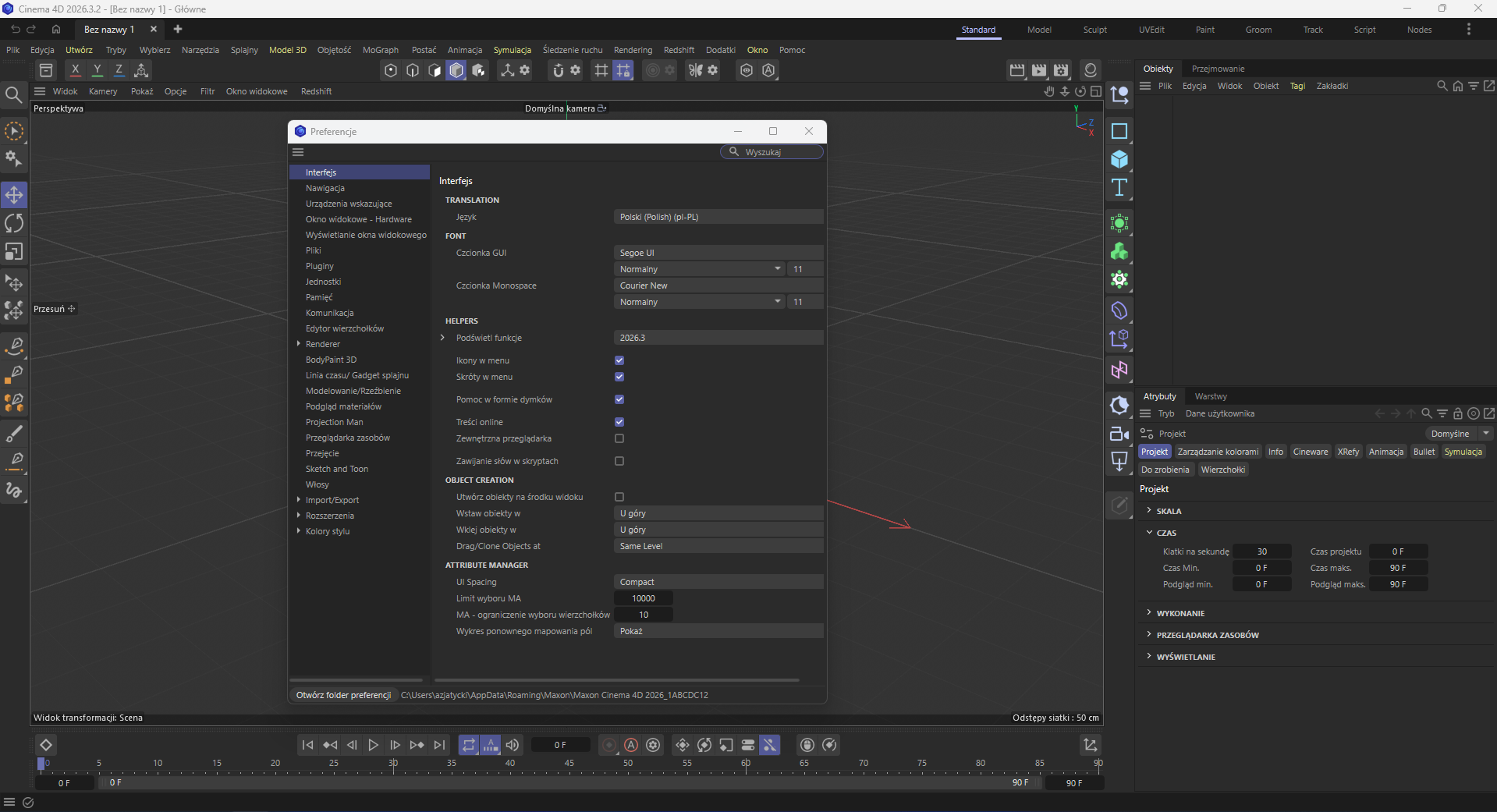Click the record keyframe button

click(609, 745)
